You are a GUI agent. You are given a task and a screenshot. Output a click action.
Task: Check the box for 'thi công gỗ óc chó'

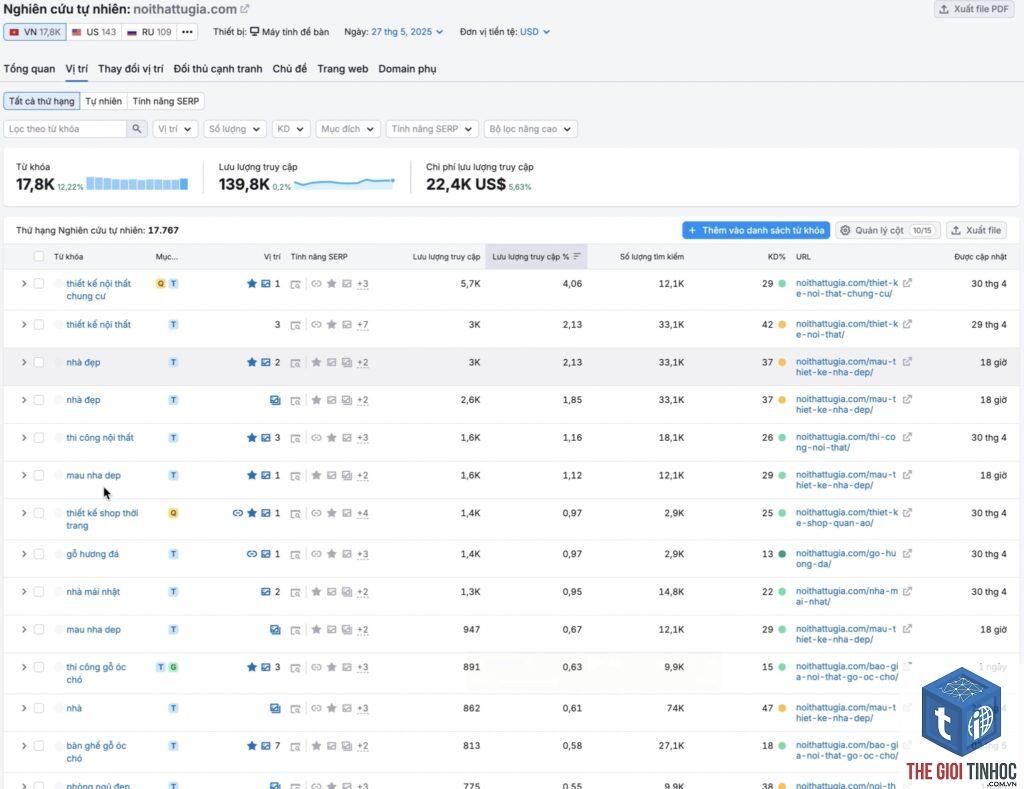[39, 667]
